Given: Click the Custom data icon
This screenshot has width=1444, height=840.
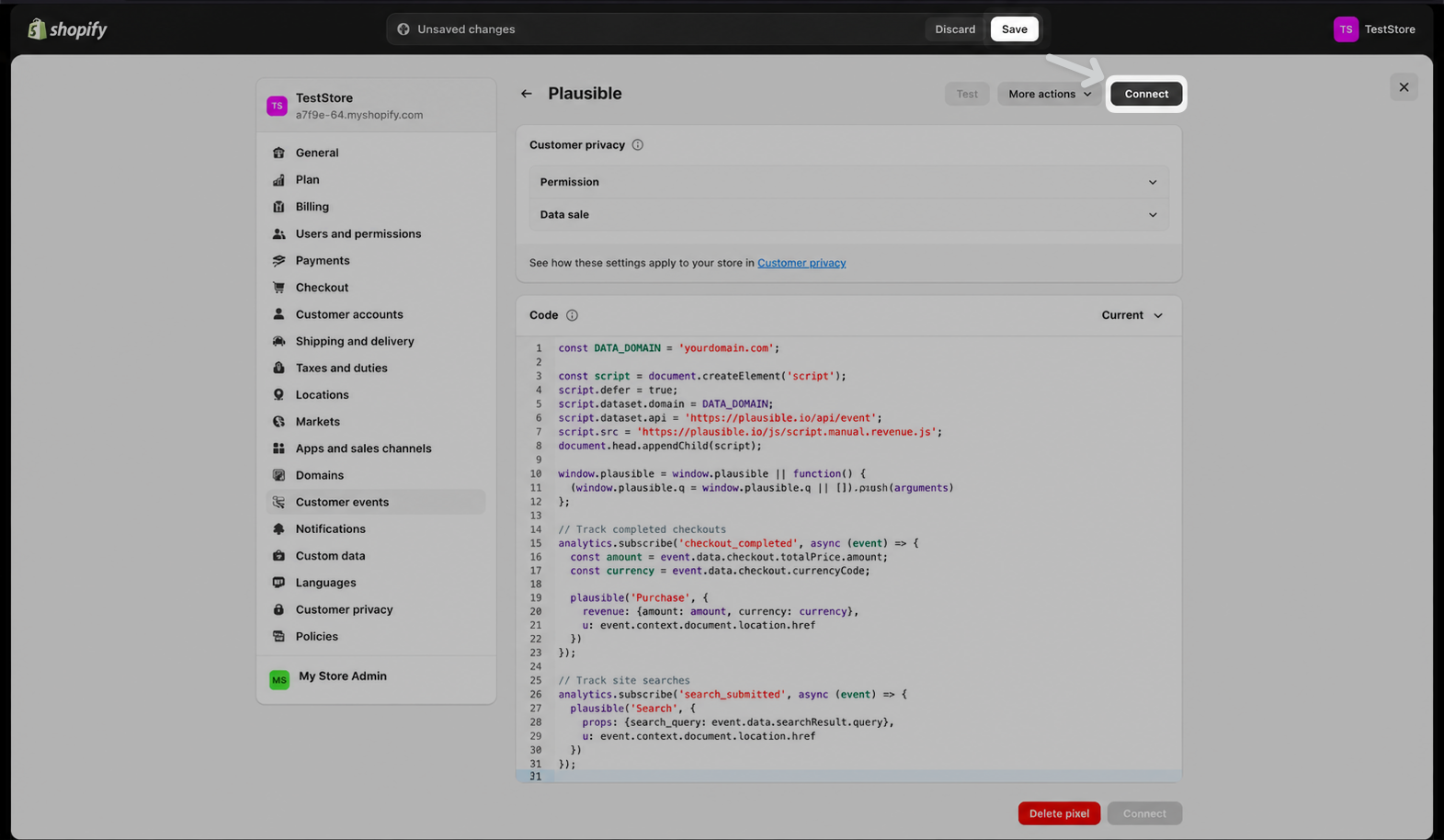Looking at the screenshot, I should [279, 556].
